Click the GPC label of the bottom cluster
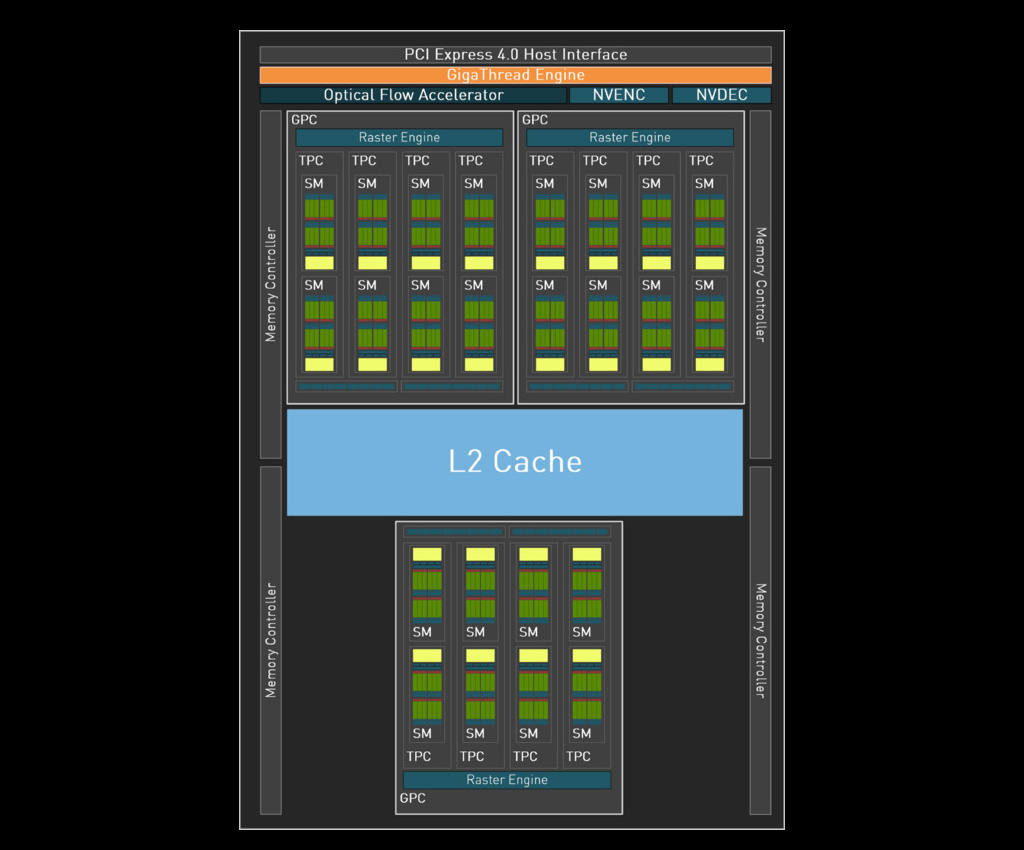The height and width of the screenshot is (850, 1024). click(412, 798)
